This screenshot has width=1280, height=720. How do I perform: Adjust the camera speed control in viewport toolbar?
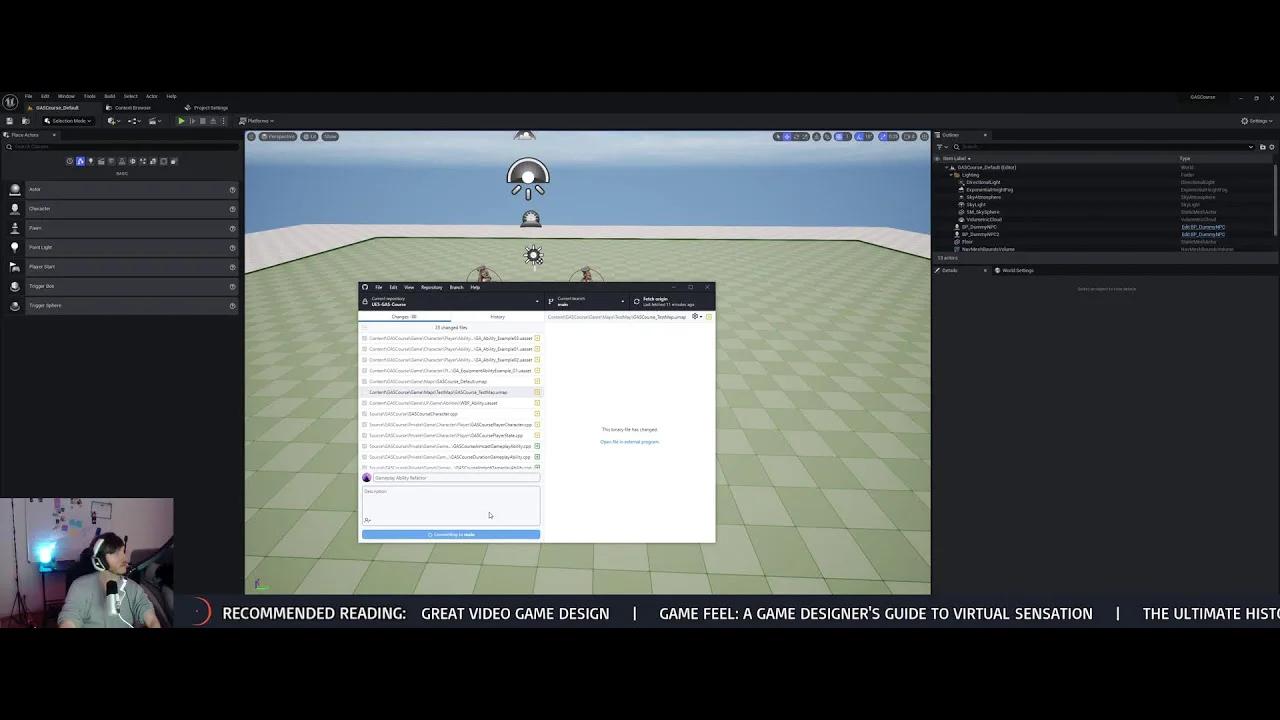(x=908, y=136)
